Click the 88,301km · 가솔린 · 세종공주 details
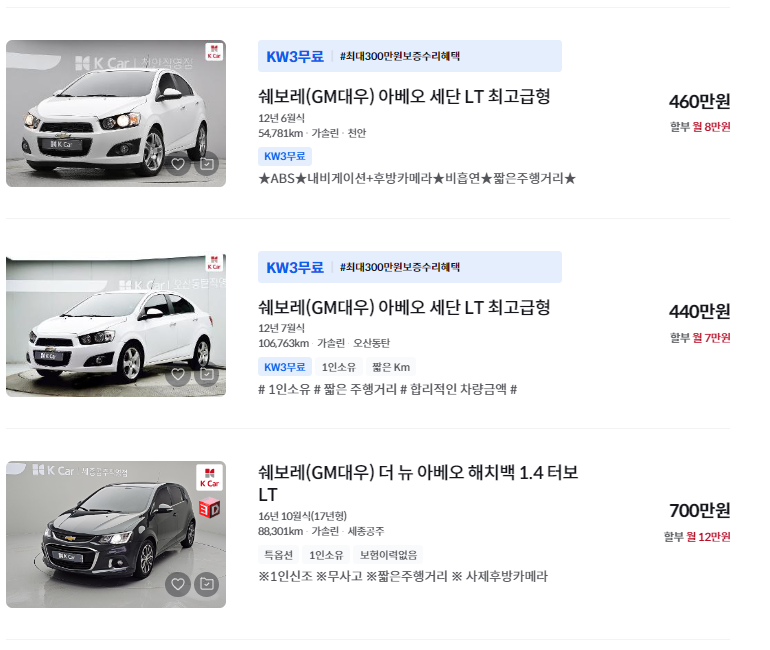This screenshot has height=650, width=770. point(321,531)
